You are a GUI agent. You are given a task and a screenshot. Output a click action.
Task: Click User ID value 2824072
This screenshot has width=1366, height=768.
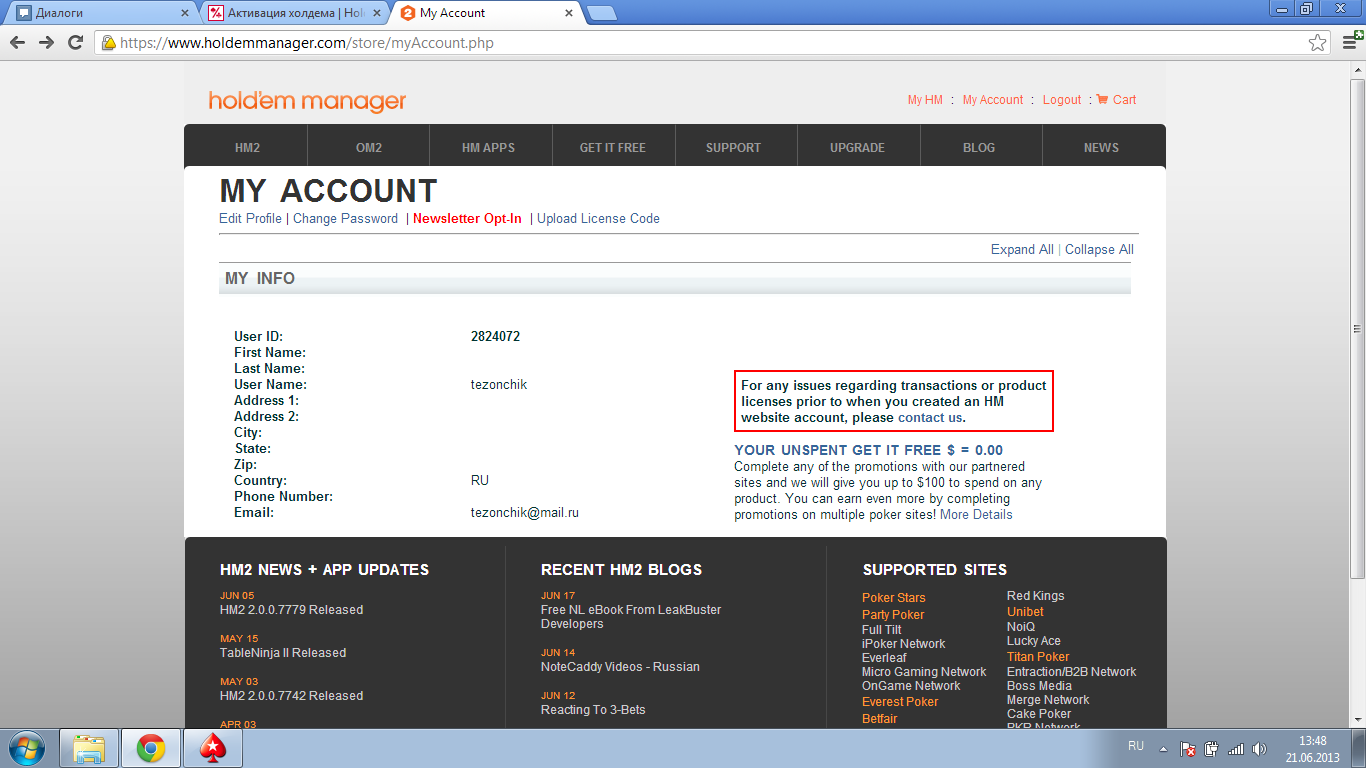[x=495, y=336]
